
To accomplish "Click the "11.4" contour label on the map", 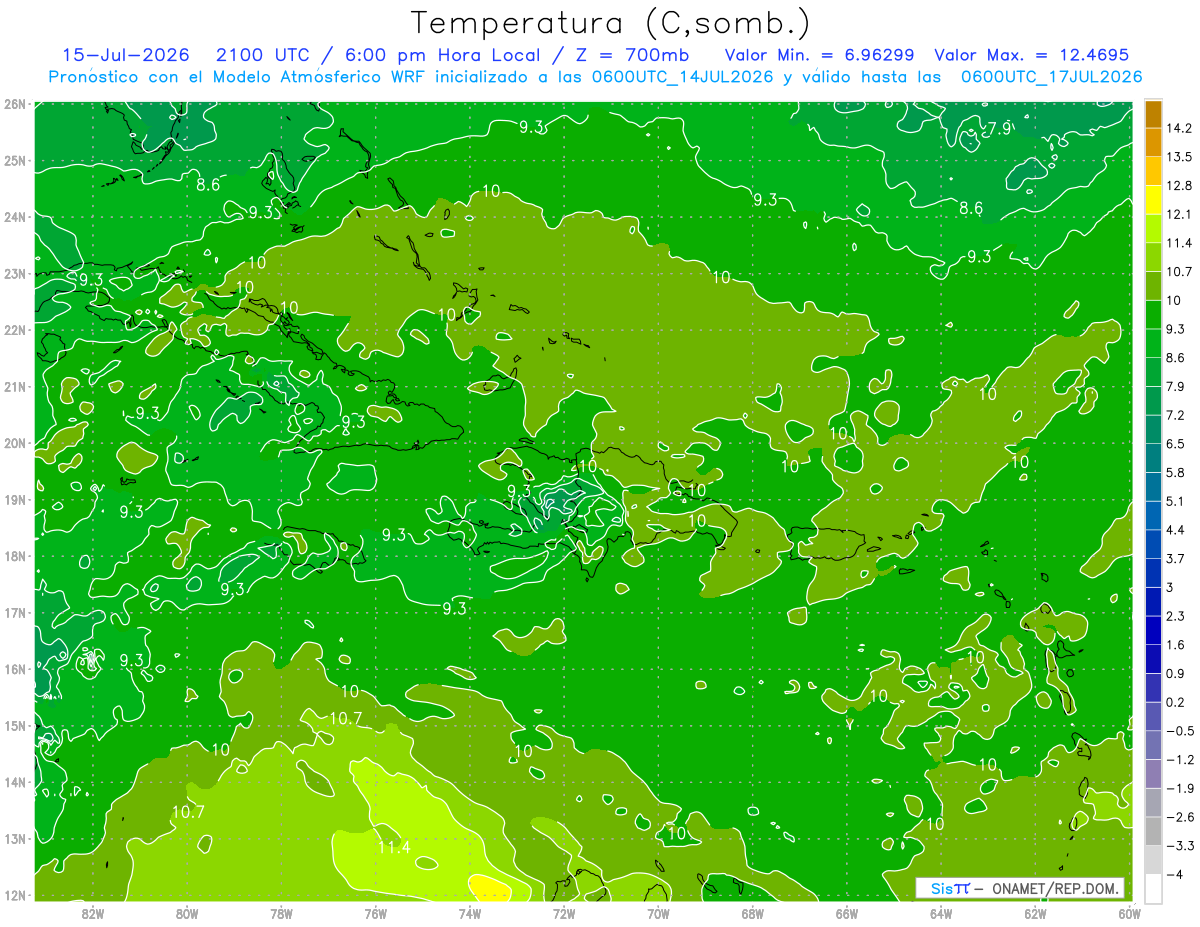I will coord(394,847).
